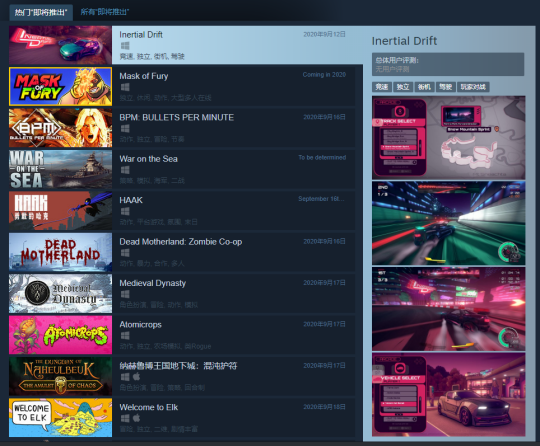Click the Windows icon under War on the Sea

[x=125, y=170]
